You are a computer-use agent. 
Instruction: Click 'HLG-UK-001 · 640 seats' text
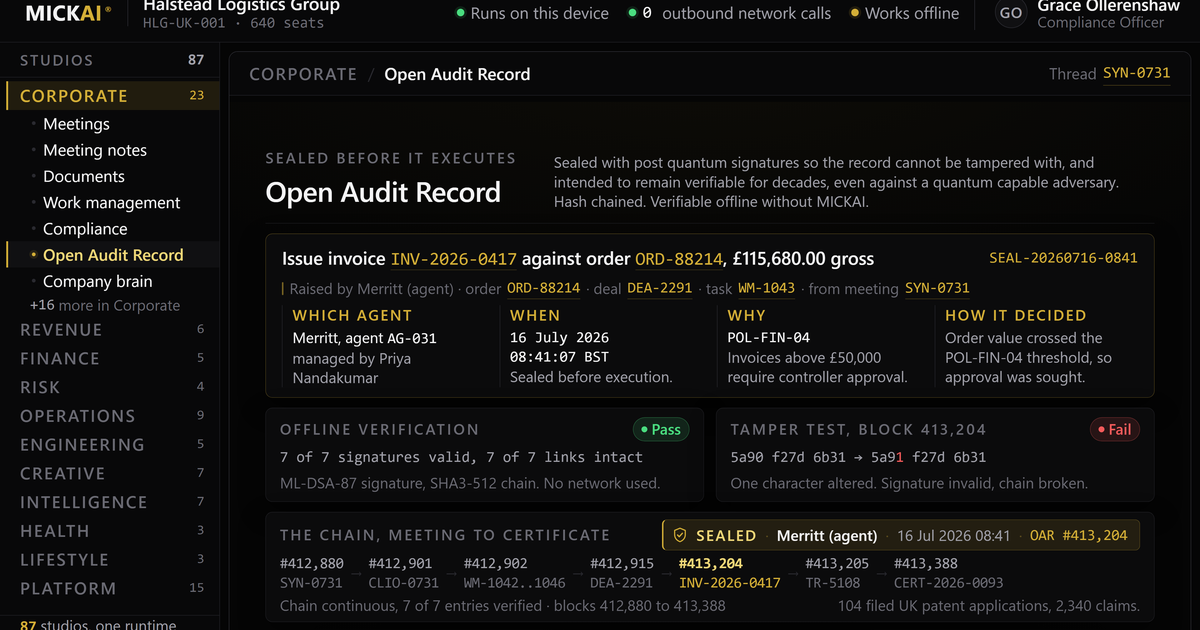coord(234,23)
